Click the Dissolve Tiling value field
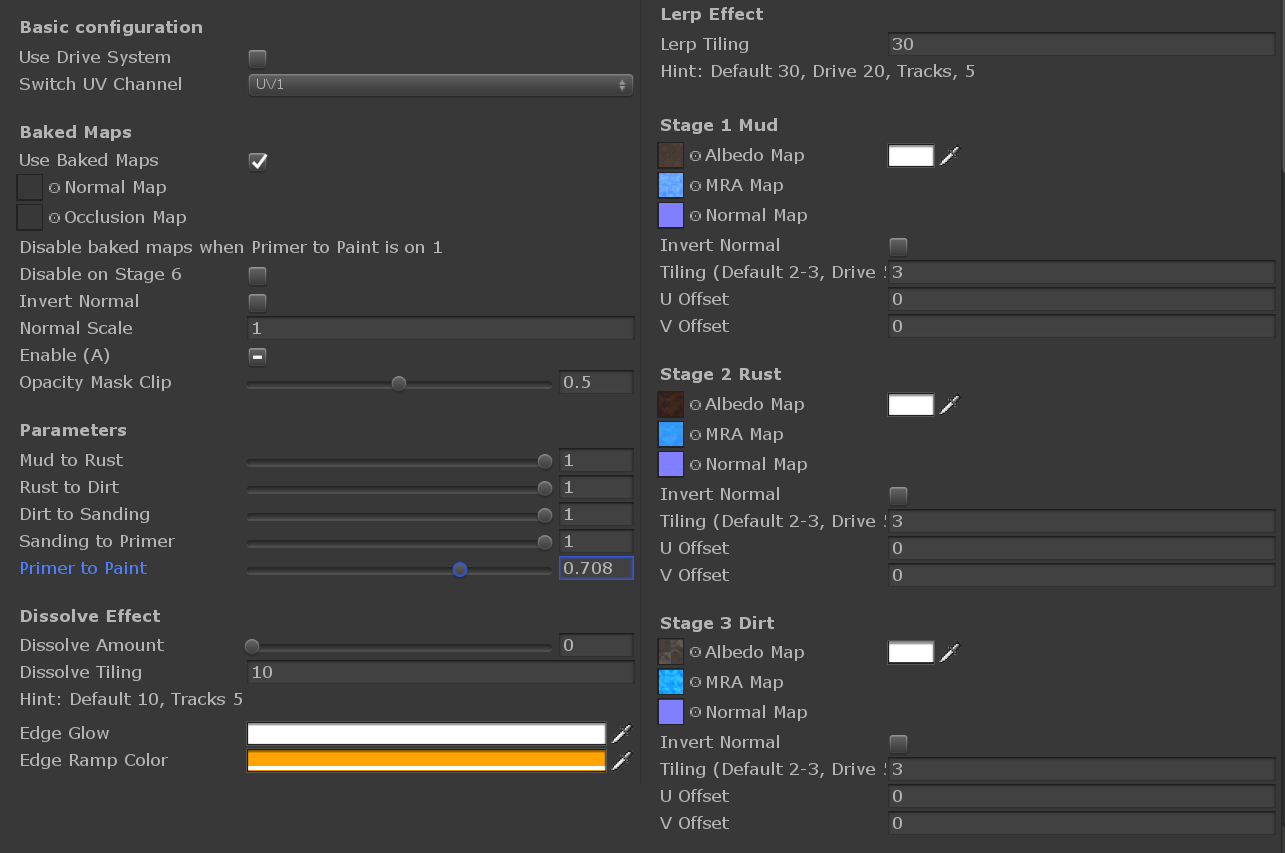This screenshot has width=1285, height=853. [440, 672]
